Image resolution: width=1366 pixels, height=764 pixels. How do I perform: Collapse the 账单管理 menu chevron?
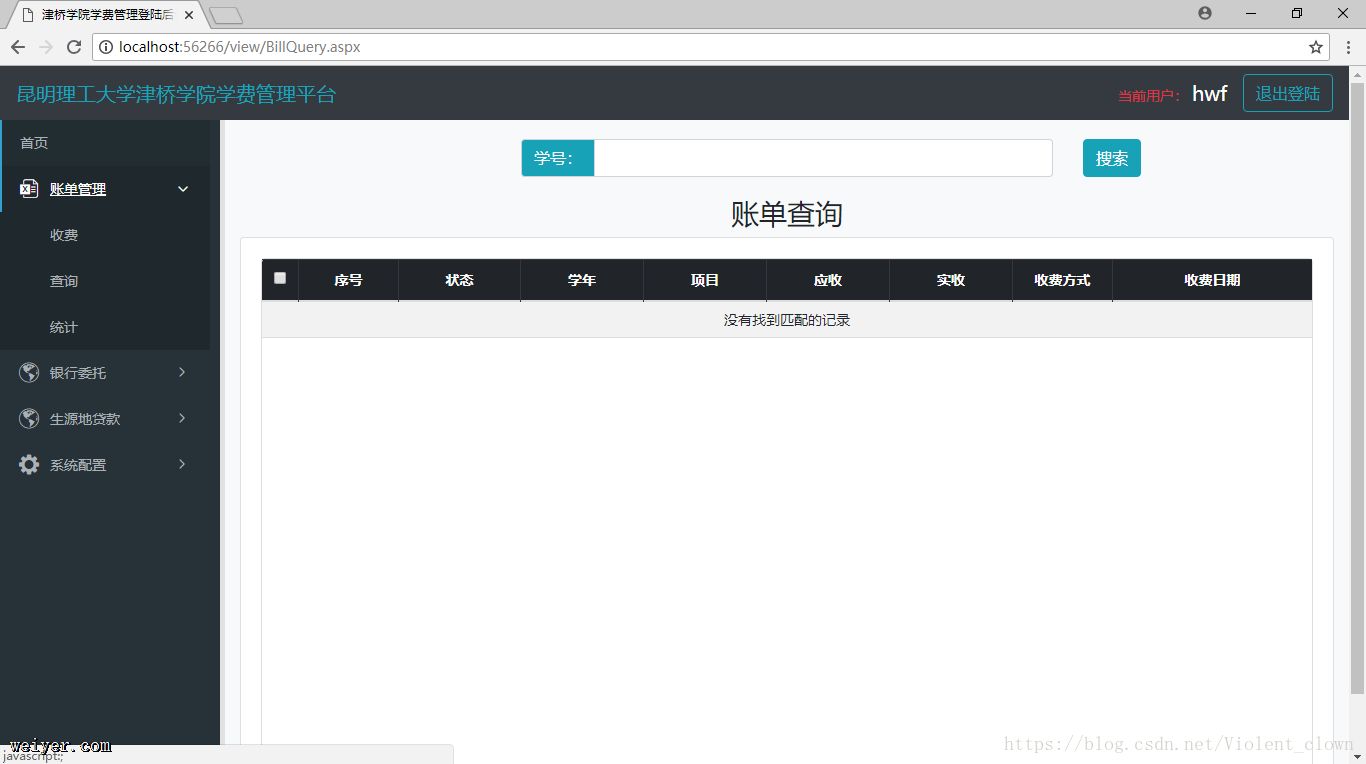click(x=183, y=189)
